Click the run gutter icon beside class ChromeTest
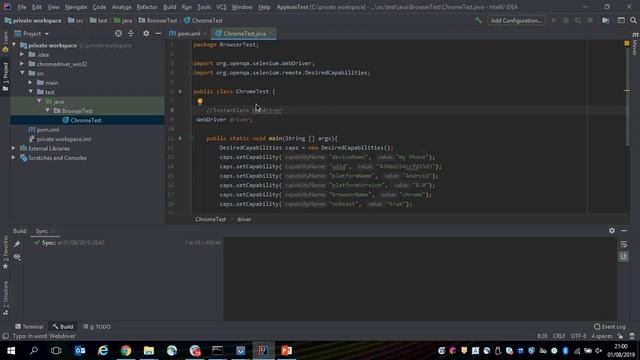 point(180,91)
